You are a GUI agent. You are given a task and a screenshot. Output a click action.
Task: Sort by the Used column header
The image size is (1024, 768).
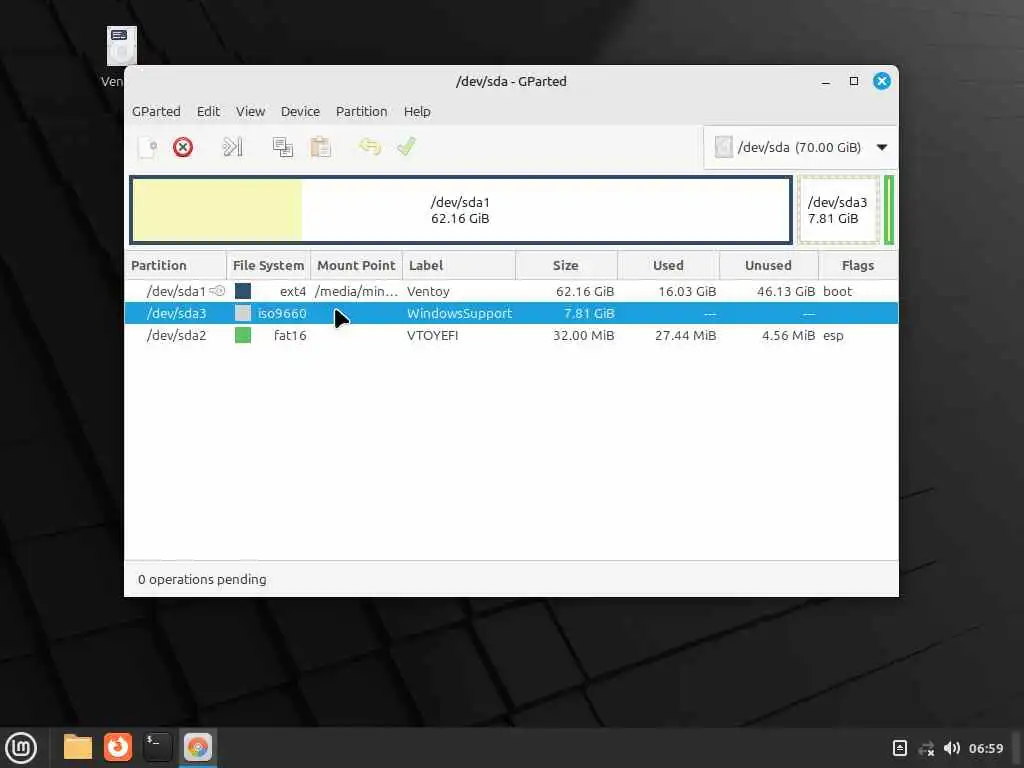[x=668, y=266]
